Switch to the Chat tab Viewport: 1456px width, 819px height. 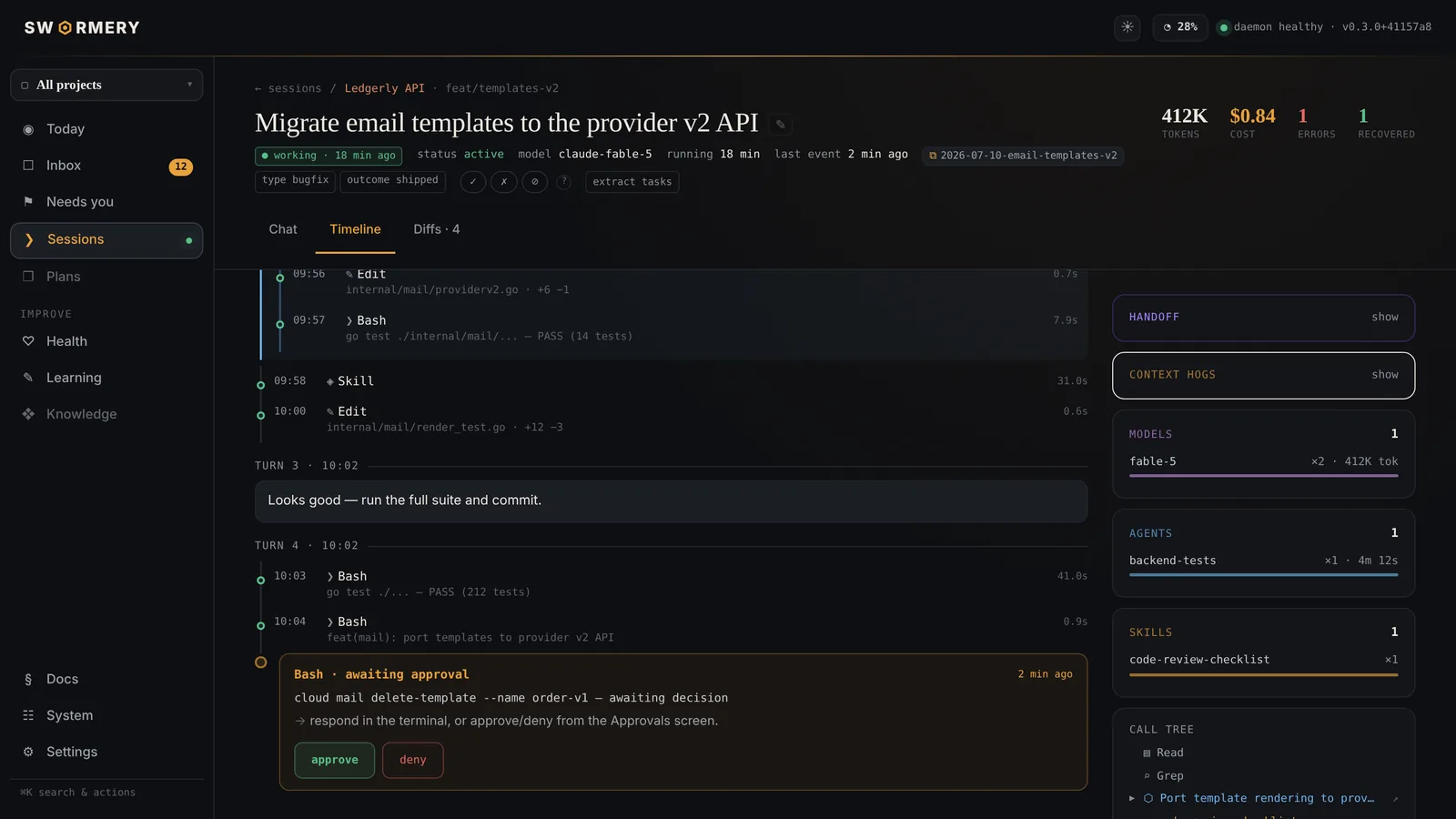283,229
